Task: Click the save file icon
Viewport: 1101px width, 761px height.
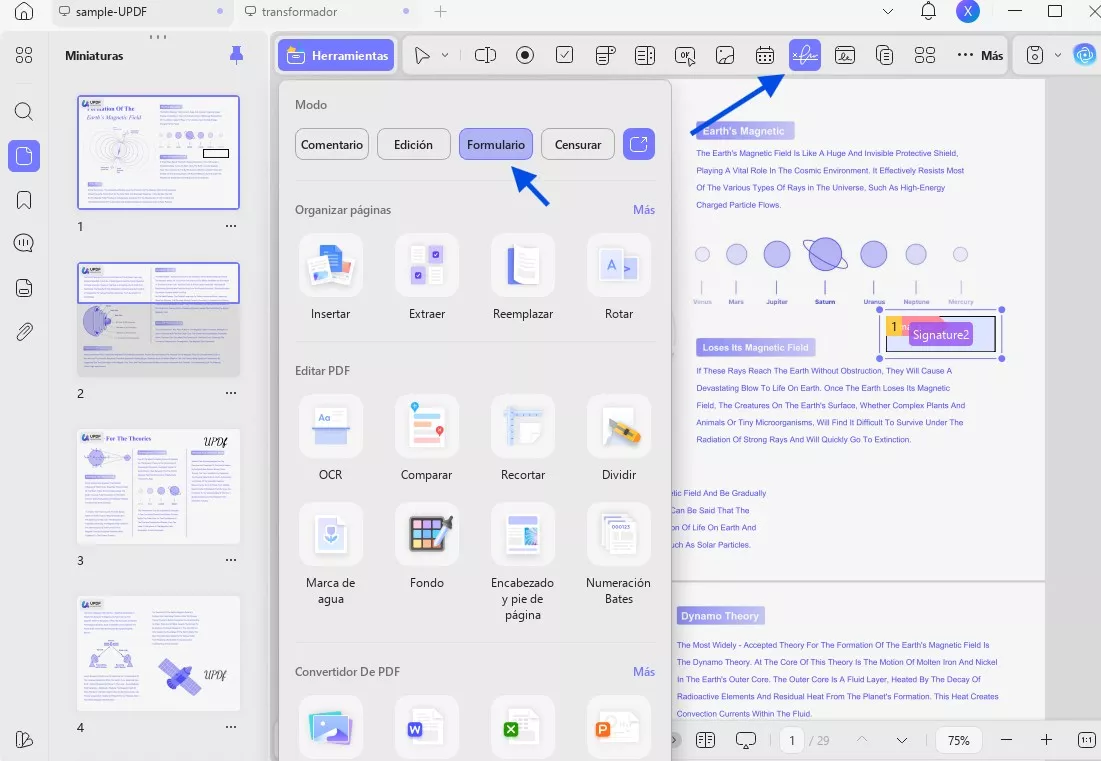Action: 1035,55
